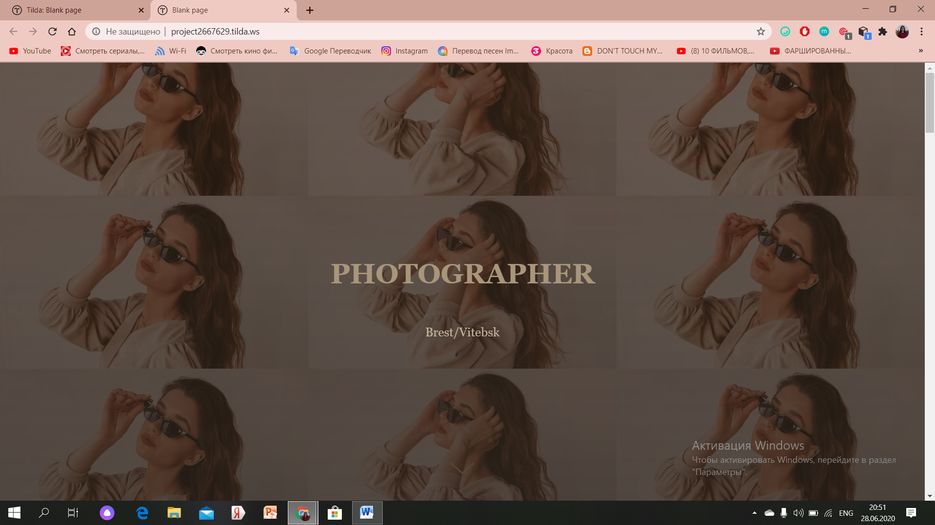Open the Wi-Fi network tray icon
This screenshot has width=935, height=525.
tap(828, 512)
